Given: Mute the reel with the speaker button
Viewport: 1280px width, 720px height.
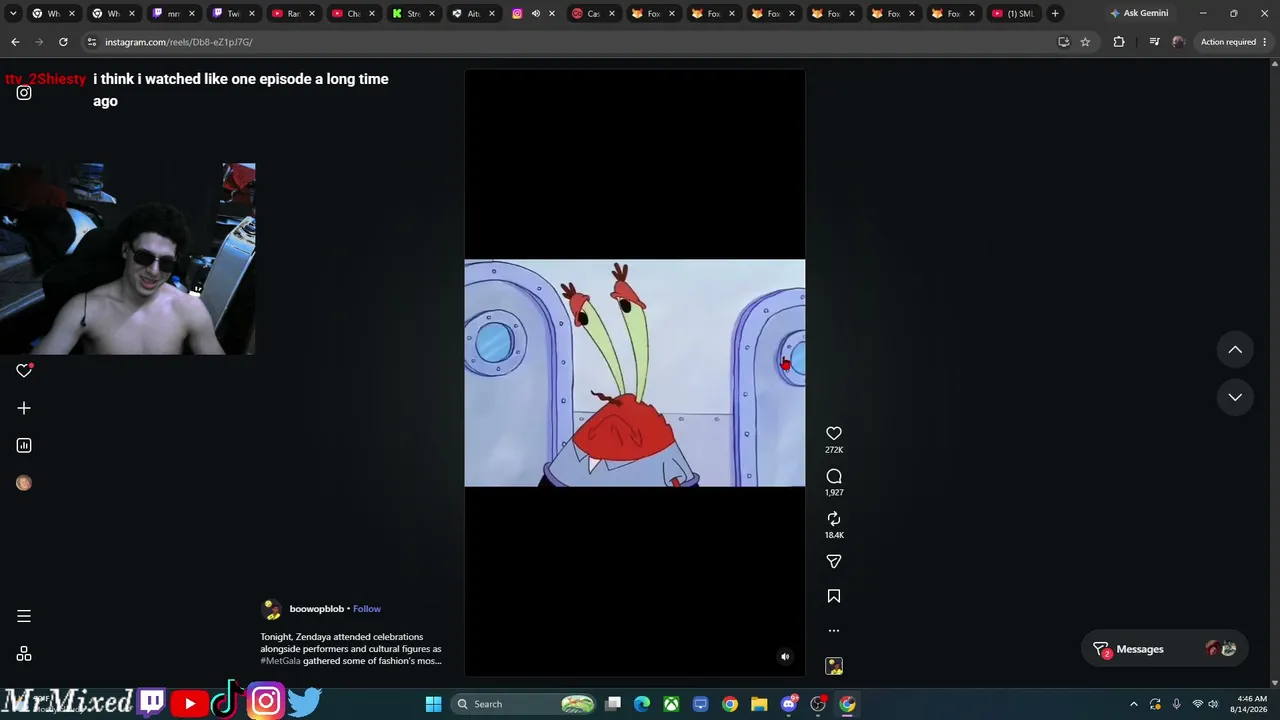Looking at the screenshot, I should [785, 657].
